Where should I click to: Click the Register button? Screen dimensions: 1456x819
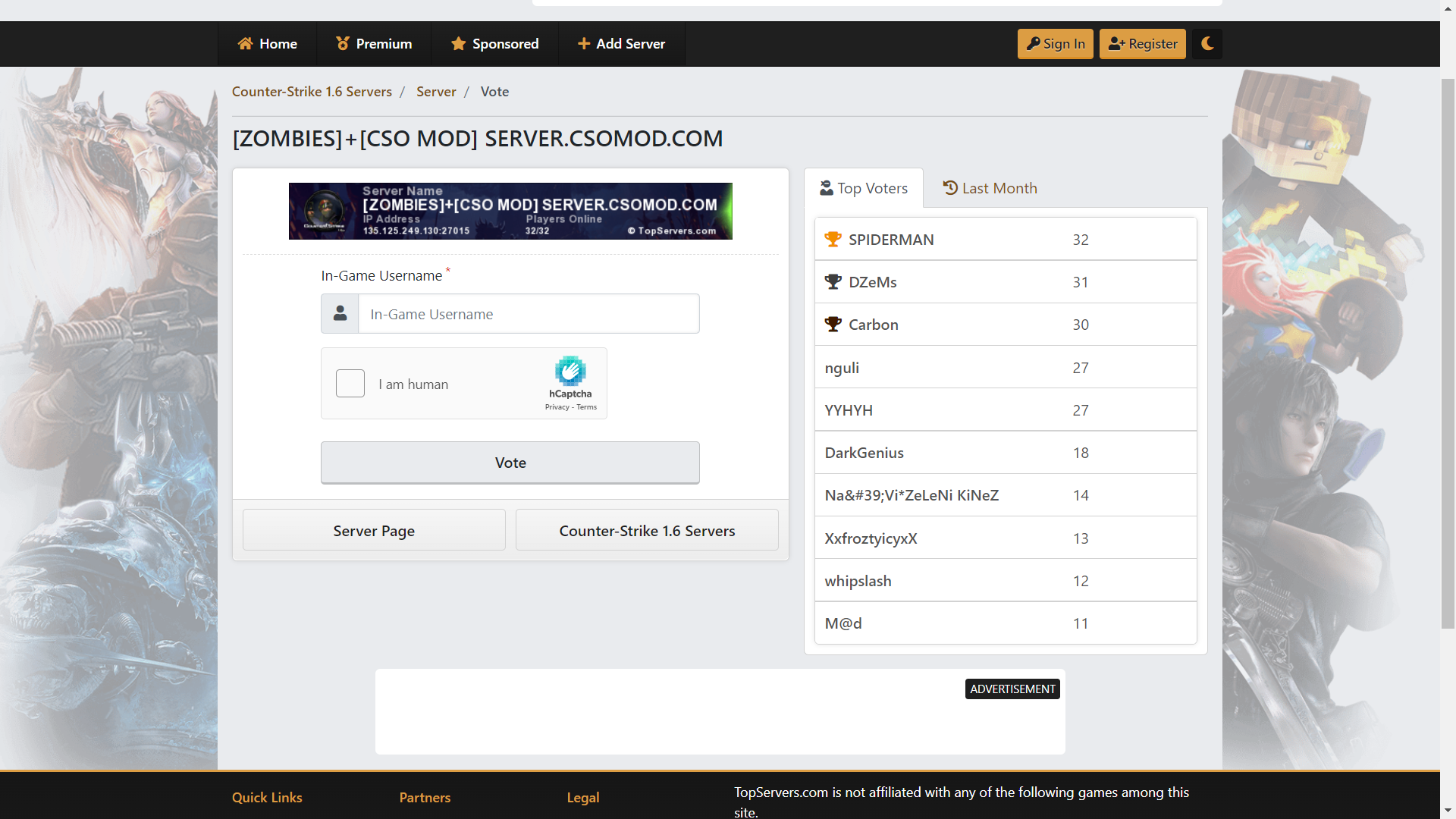[1142, 44]
